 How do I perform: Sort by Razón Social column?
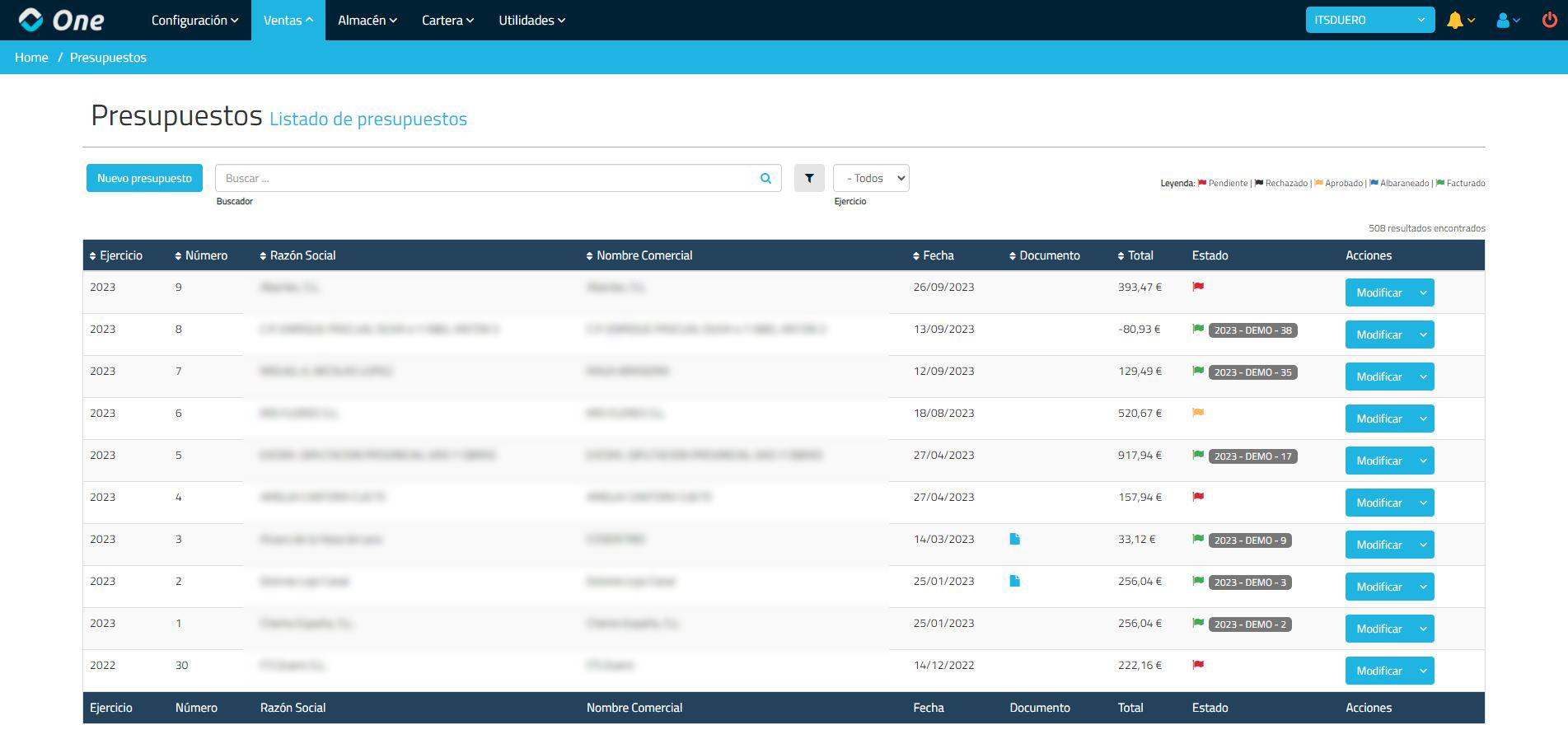coord(297,255)
